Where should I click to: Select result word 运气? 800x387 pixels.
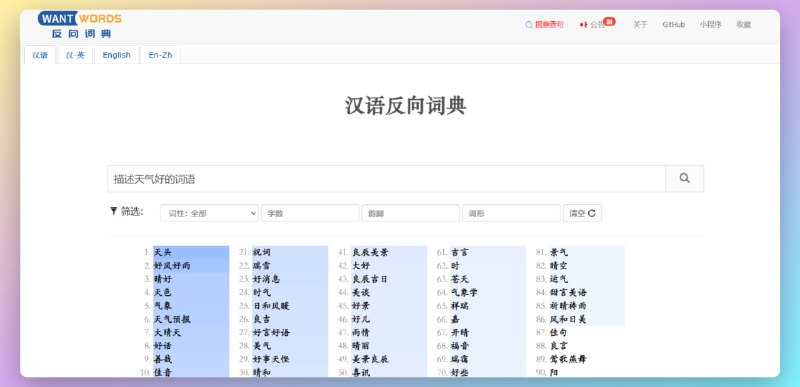point(559,279)
